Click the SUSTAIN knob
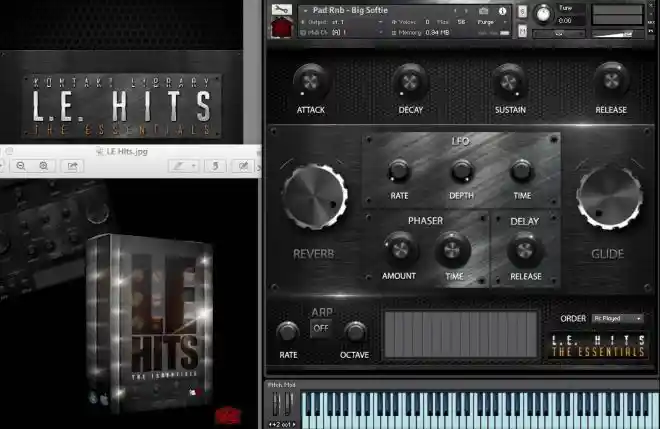Viewport: 660px width, 429px height. click(509, 81)
